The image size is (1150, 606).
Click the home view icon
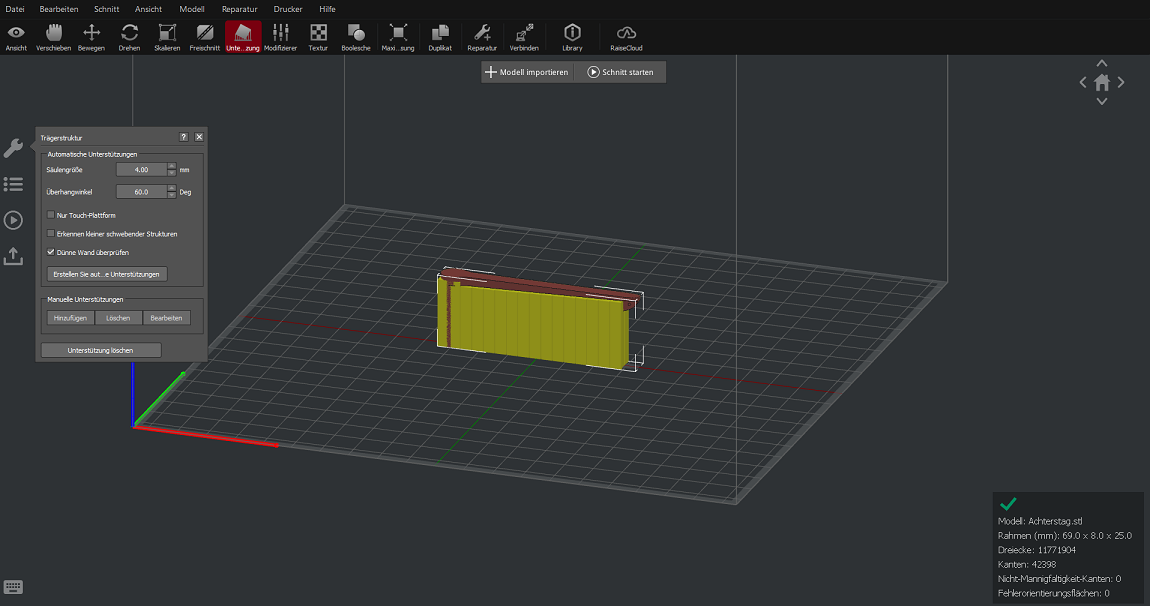point(1102,83)
